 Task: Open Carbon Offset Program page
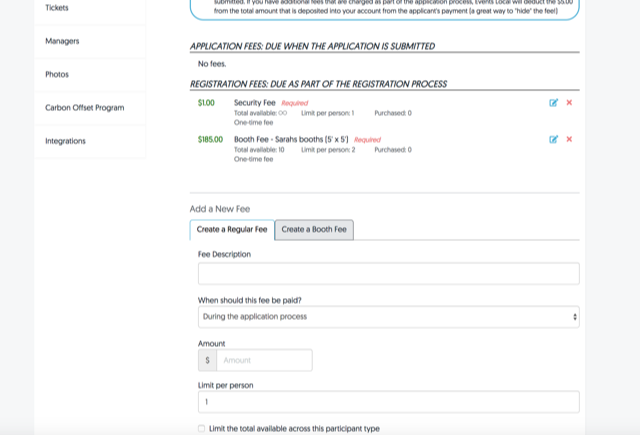coord(84,107)
